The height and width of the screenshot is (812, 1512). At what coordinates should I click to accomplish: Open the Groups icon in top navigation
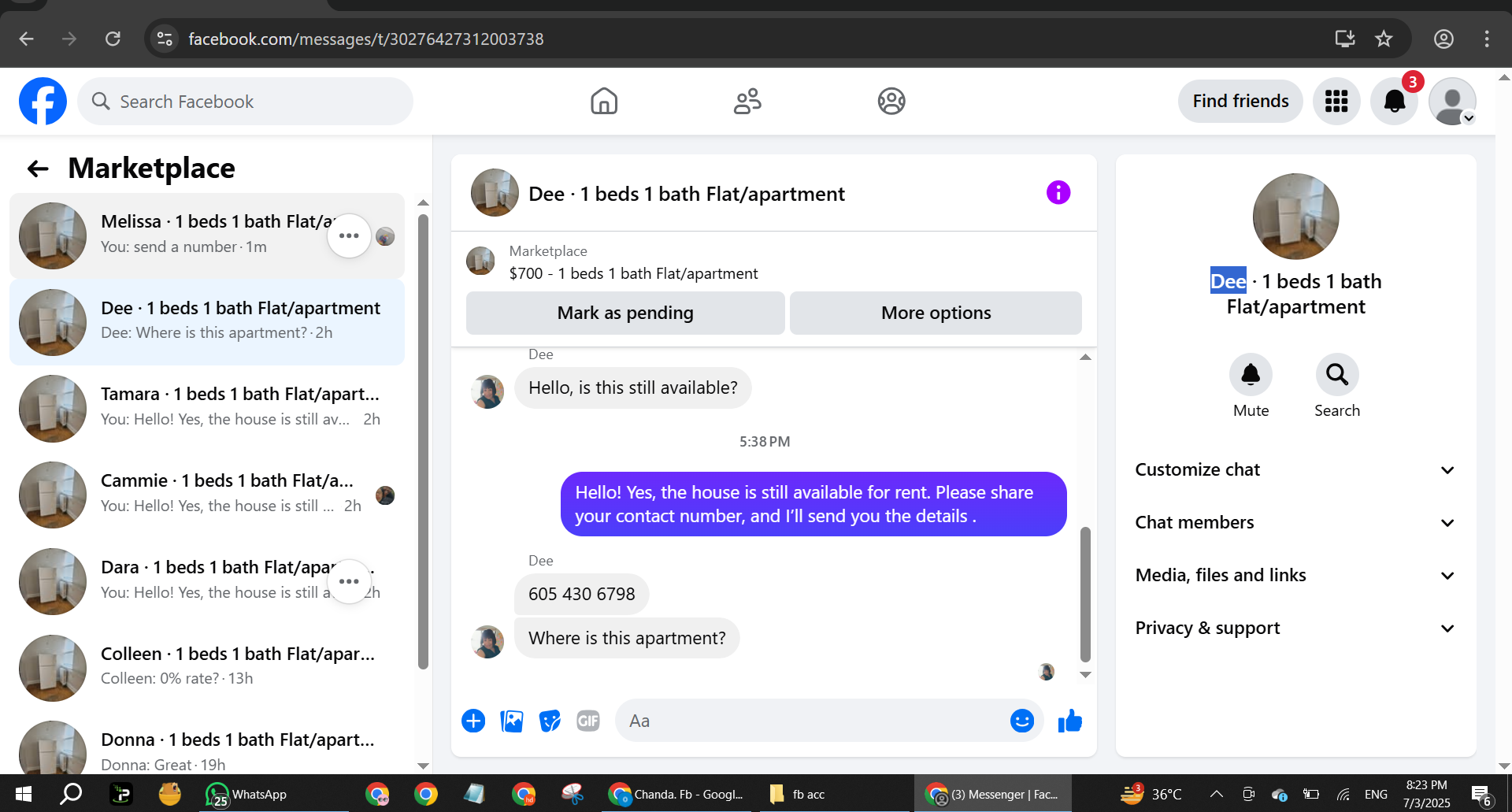(x=891, y=101)
